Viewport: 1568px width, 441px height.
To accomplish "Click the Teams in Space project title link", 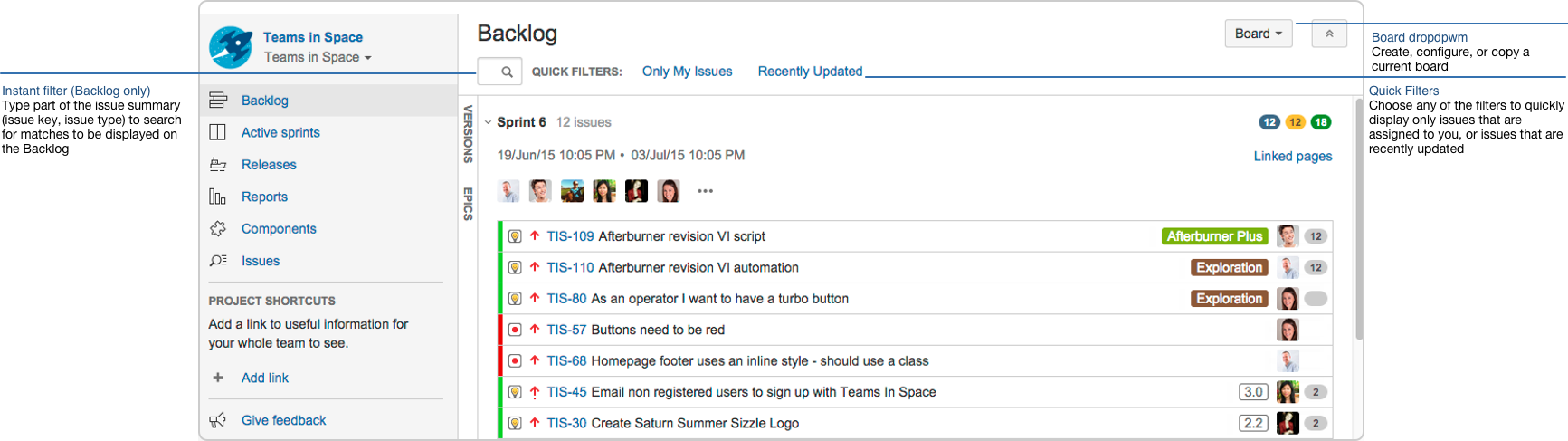I will tap(313, 37).
